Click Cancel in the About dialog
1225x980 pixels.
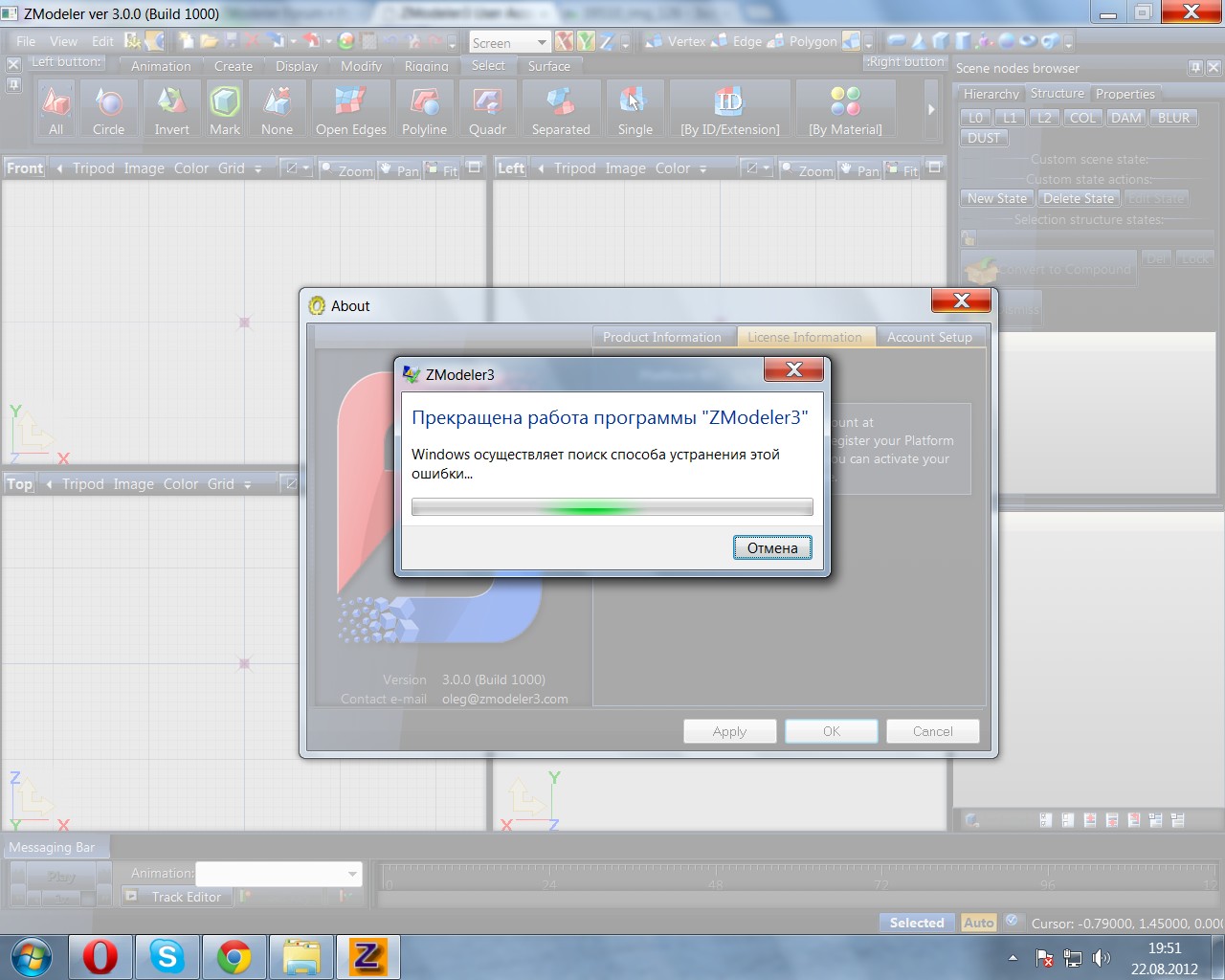[933, 731]
